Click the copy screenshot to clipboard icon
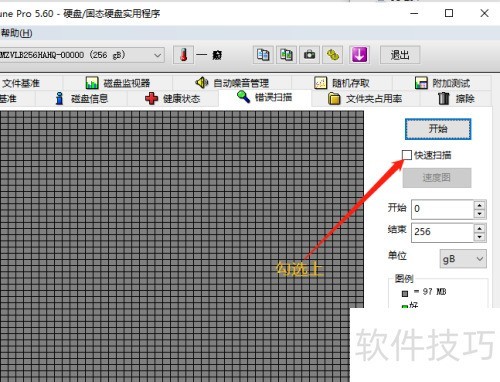The height and width of the screenshot is (382, 500). tap(286, 55)
